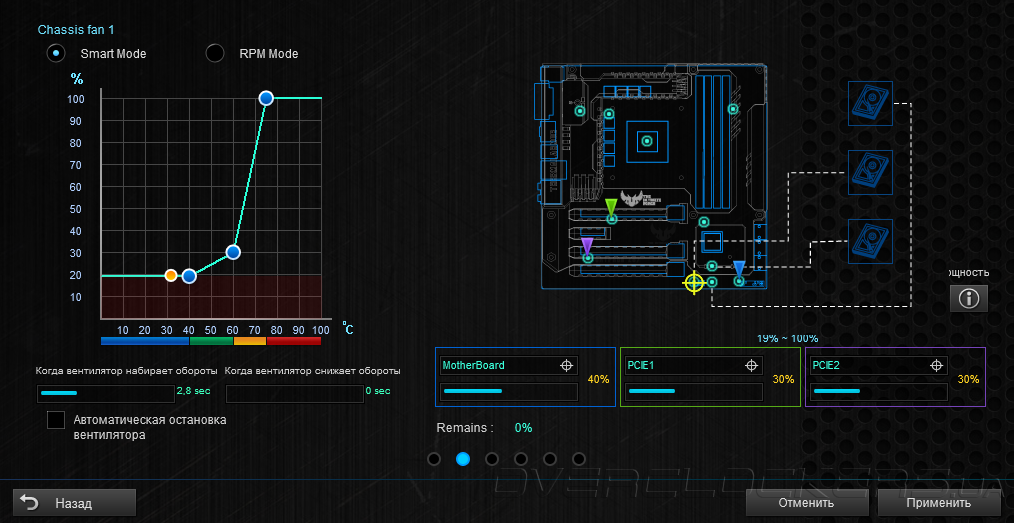Go to the fourth page dot
Image resolution: width=1014 pixels, height=523 pixels.
521,459
